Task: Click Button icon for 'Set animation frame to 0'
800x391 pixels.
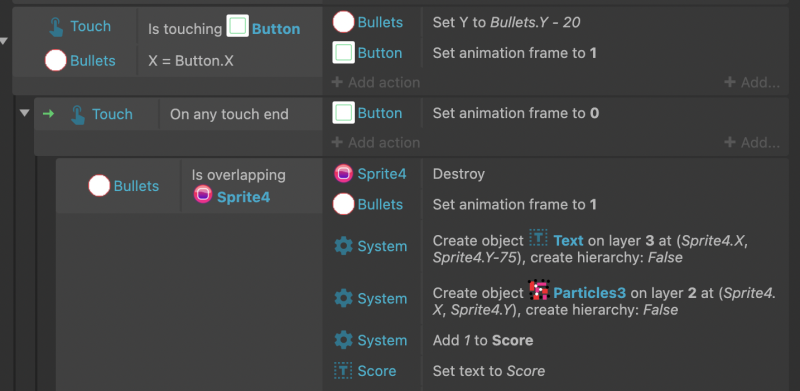Action: (x=343, y=113)
